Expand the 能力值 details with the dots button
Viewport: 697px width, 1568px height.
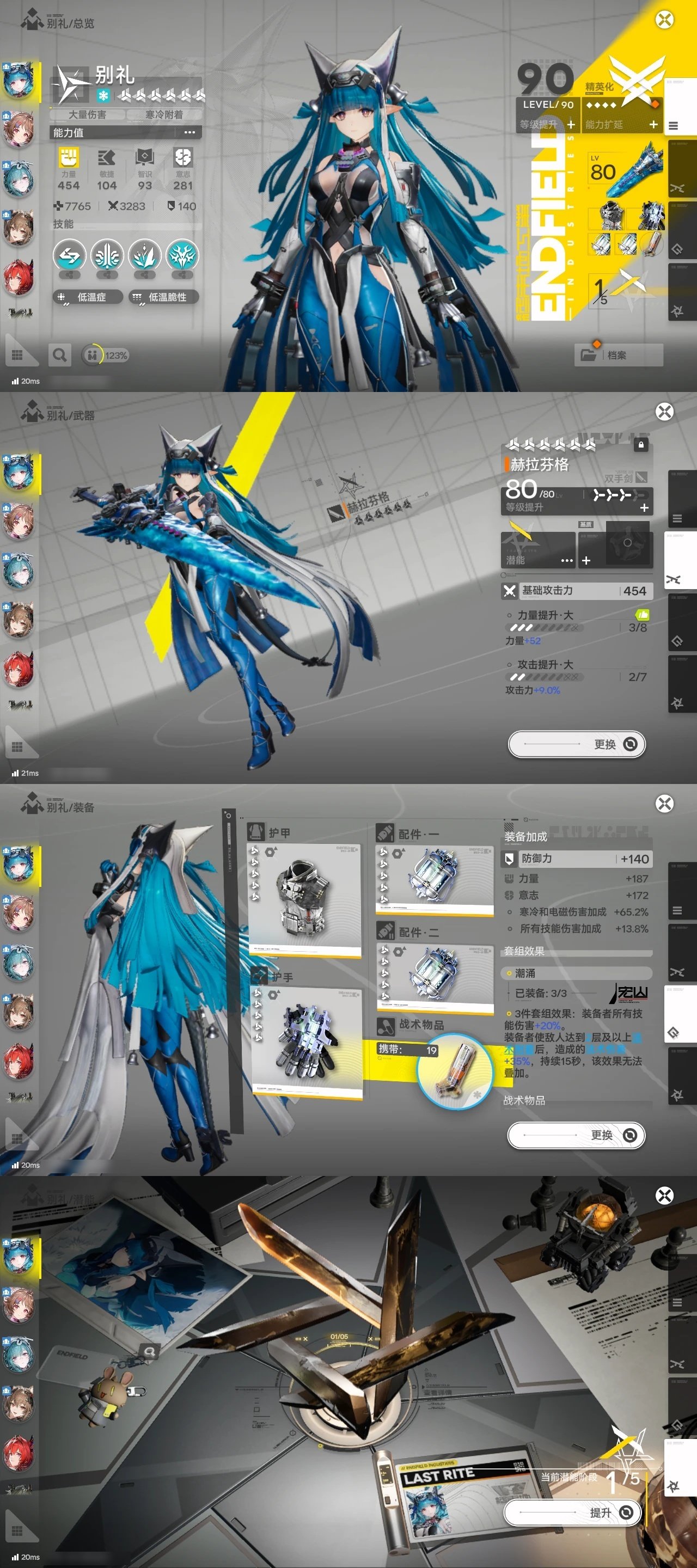pos(190,132)
